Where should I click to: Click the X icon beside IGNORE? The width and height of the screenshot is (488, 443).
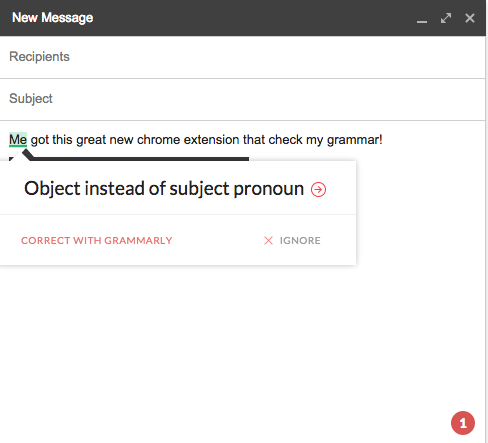[x=268, y=240]
